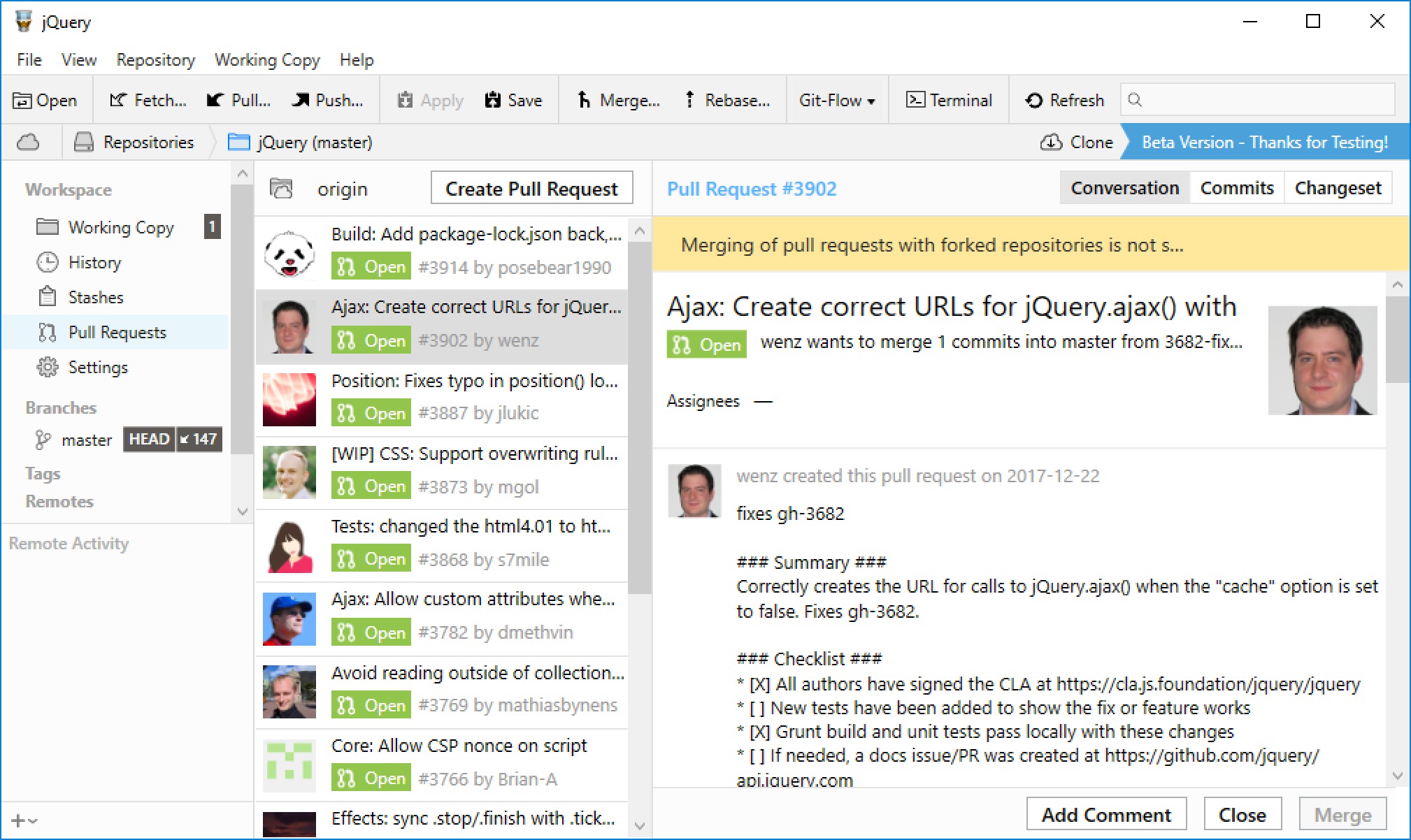This screenshot has height=840, width=1411.
Task: Click the Add Comment button
Action: pos(1105,815)
